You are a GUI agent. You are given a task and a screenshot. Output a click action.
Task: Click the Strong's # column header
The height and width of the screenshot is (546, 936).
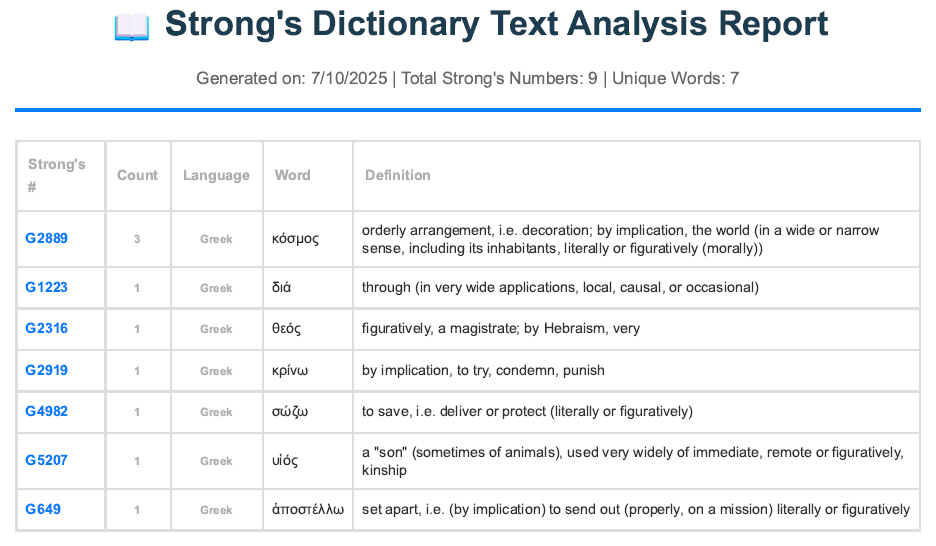click(x=56, y=175)
